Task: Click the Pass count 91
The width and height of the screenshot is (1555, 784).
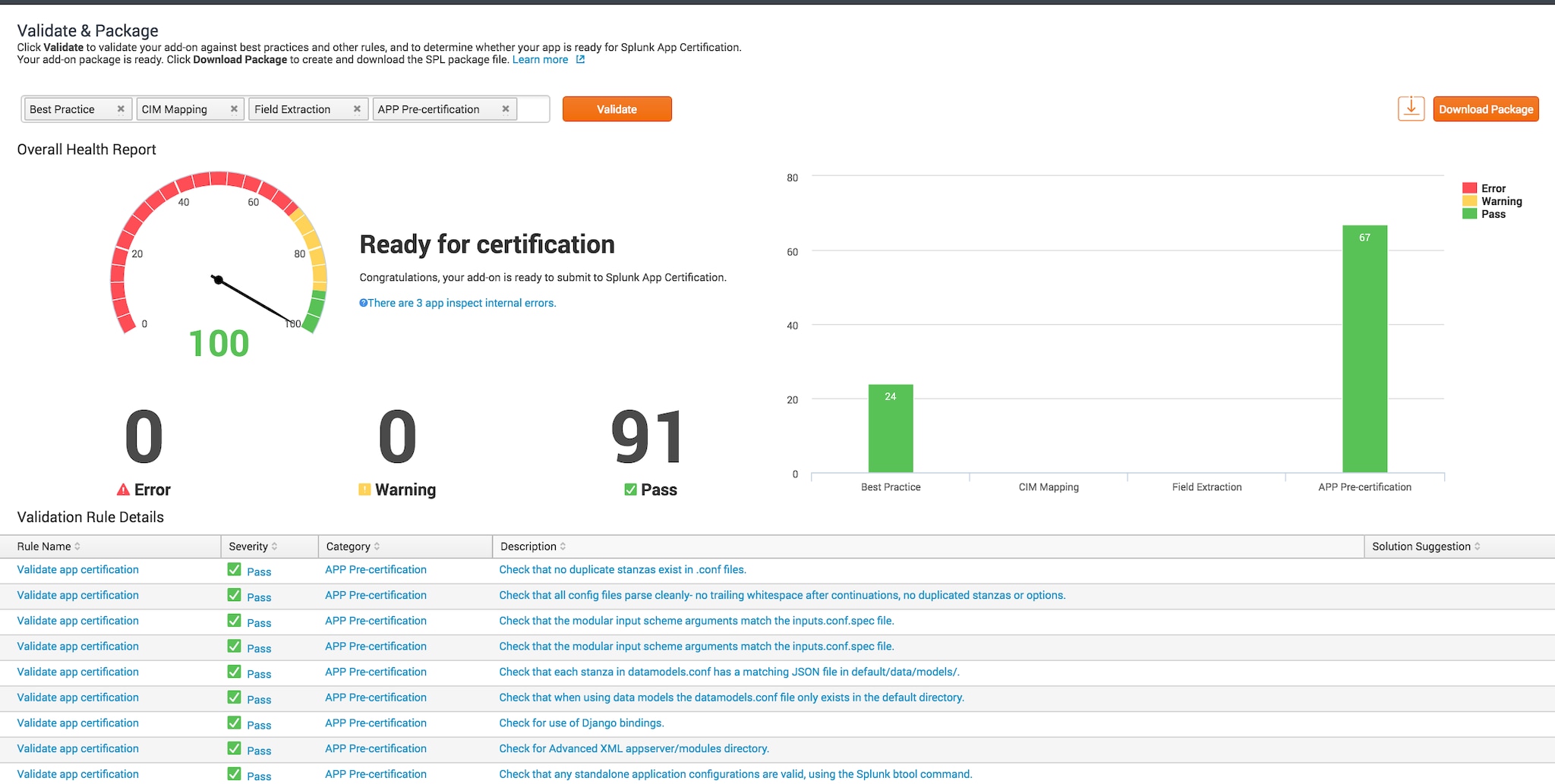Action: pyautogui.click(x=648, y=436)
